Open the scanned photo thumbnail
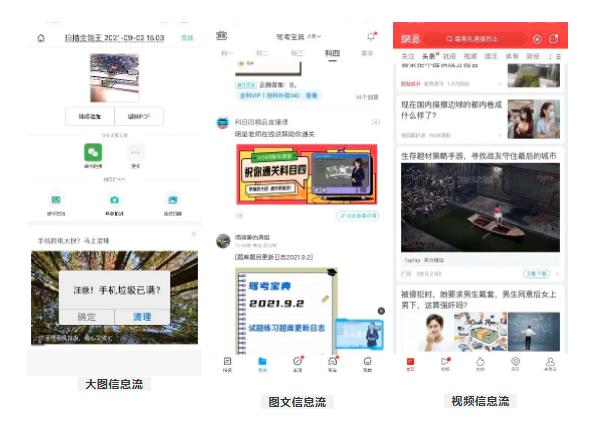590x427 pixels. 114,78
